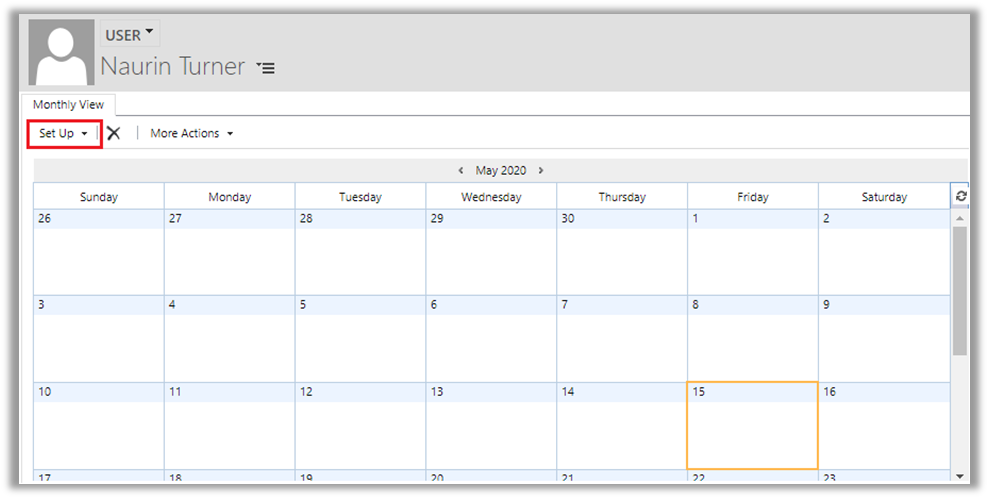Viewport: 989px width, 498px height.
Task: Expand the USER dropdown
Action: [x=130, y=35]
